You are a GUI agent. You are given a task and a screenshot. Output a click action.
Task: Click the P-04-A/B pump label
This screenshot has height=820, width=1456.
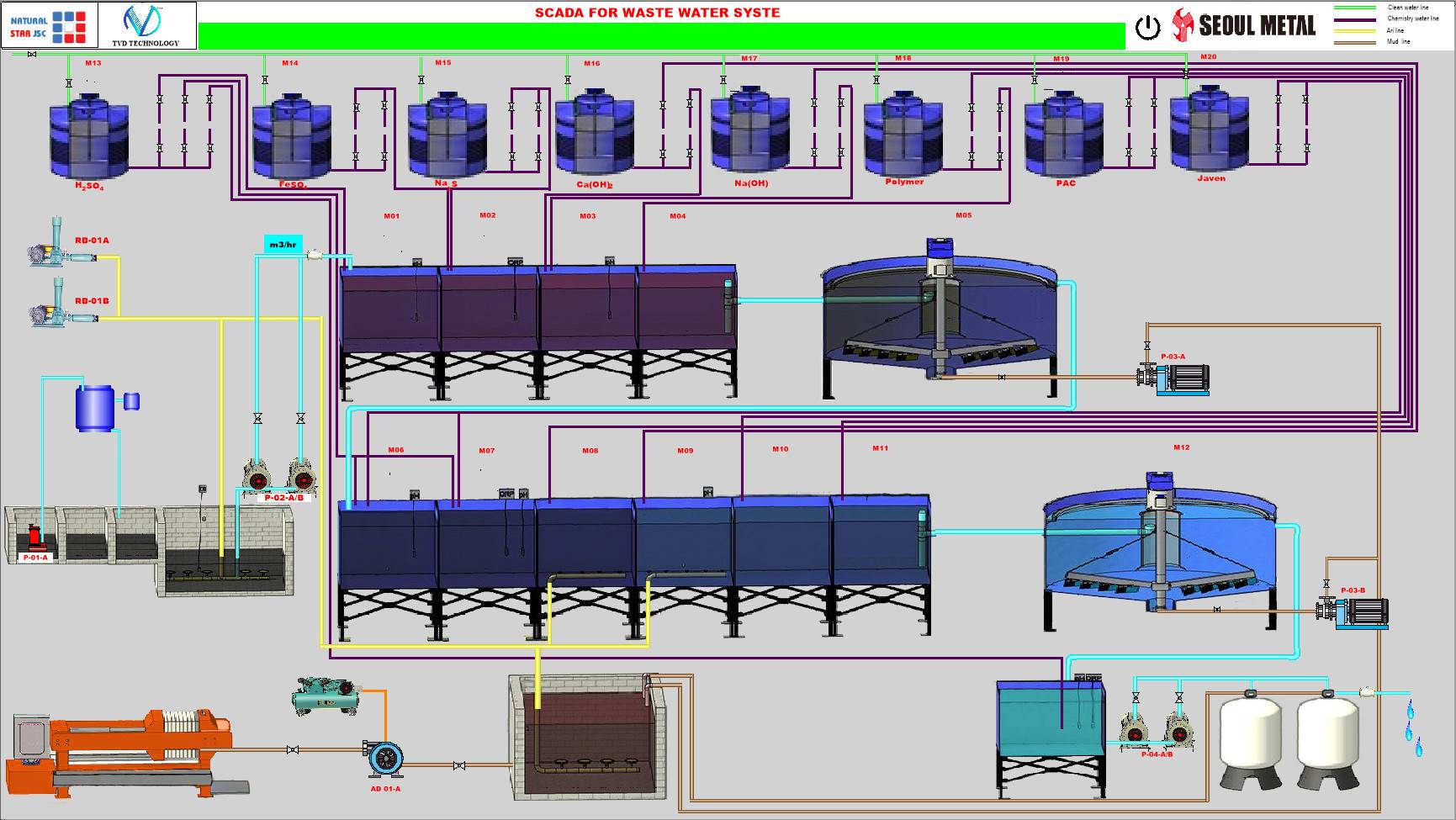1157,754
